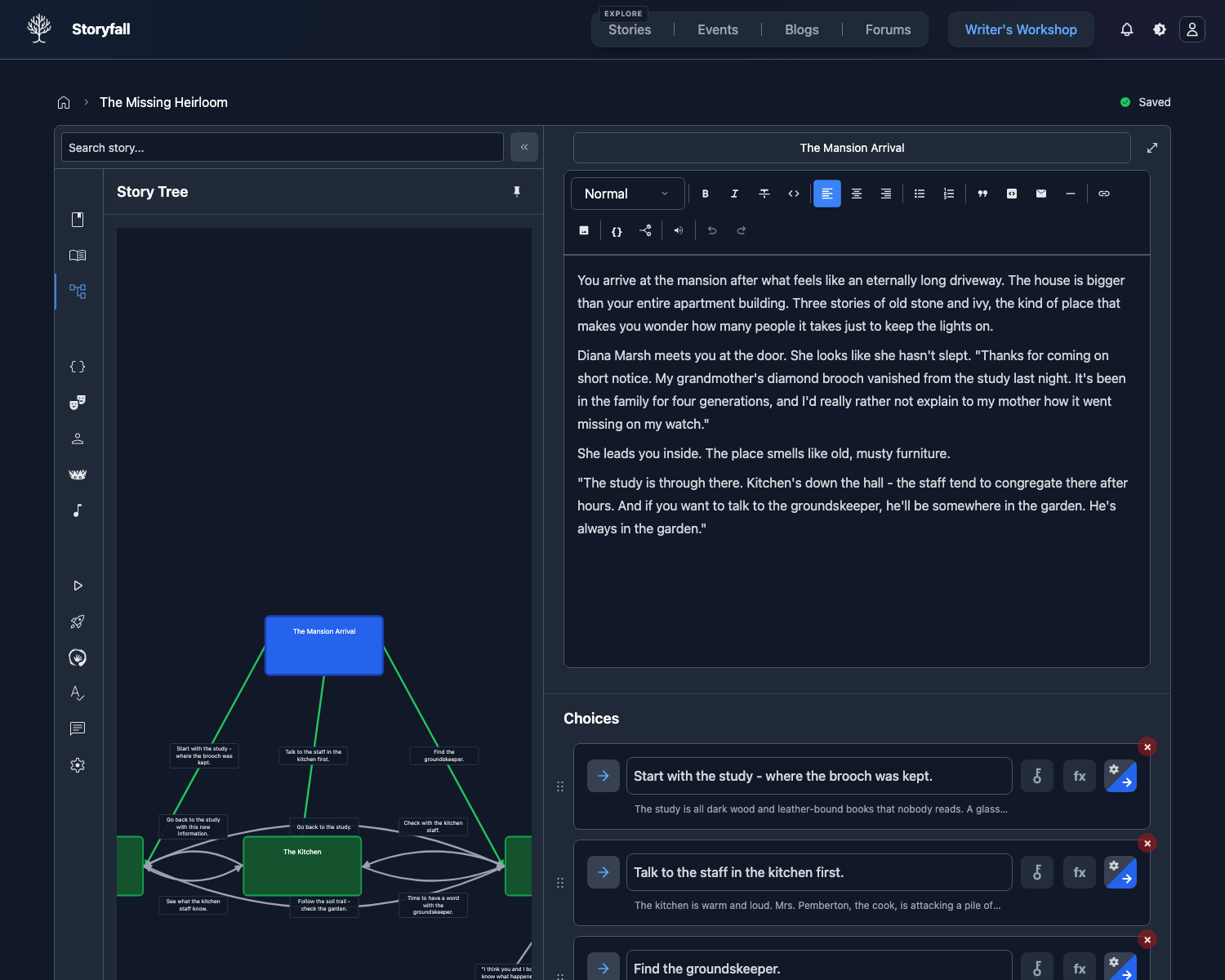Collapse the search panel with the chevron button

pos(524,147)
